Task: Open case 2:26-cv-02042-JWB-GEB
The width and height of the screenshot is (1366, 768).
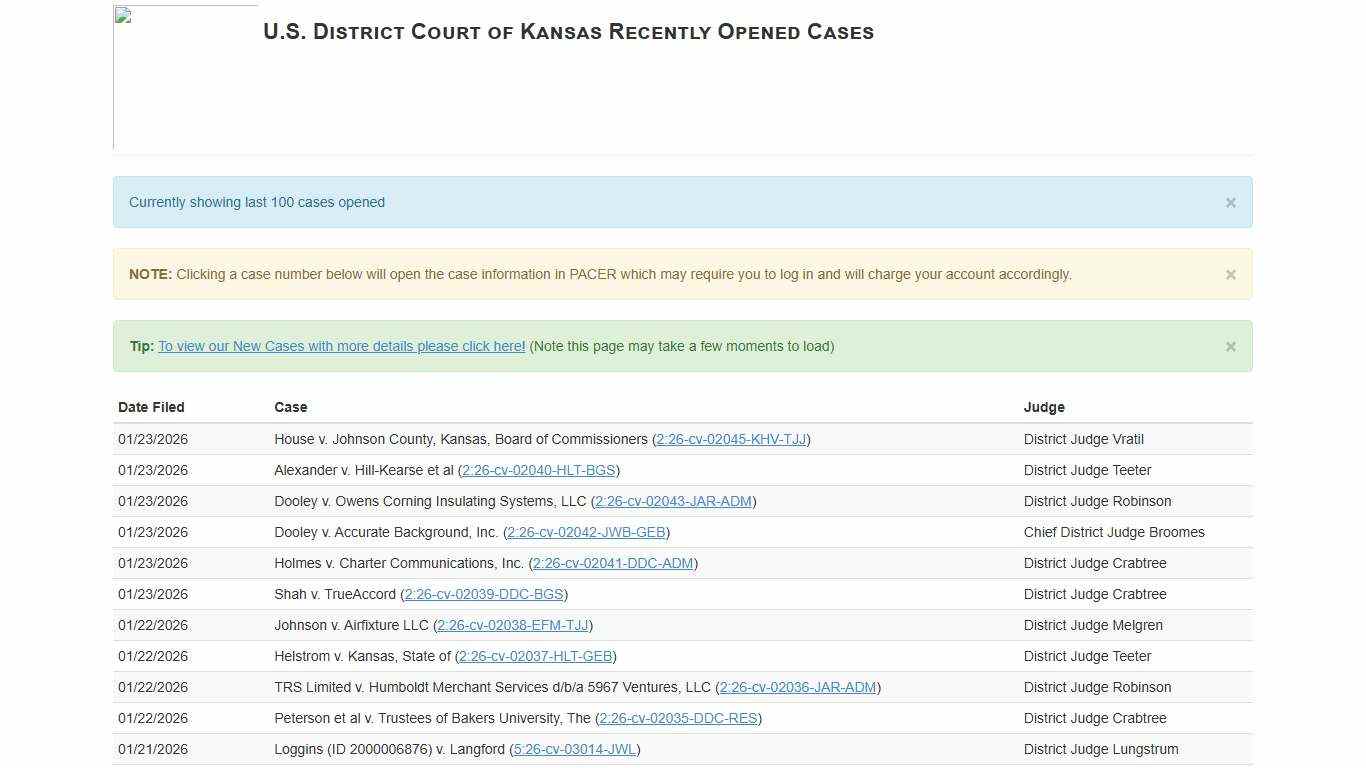Action: (587, 532)
